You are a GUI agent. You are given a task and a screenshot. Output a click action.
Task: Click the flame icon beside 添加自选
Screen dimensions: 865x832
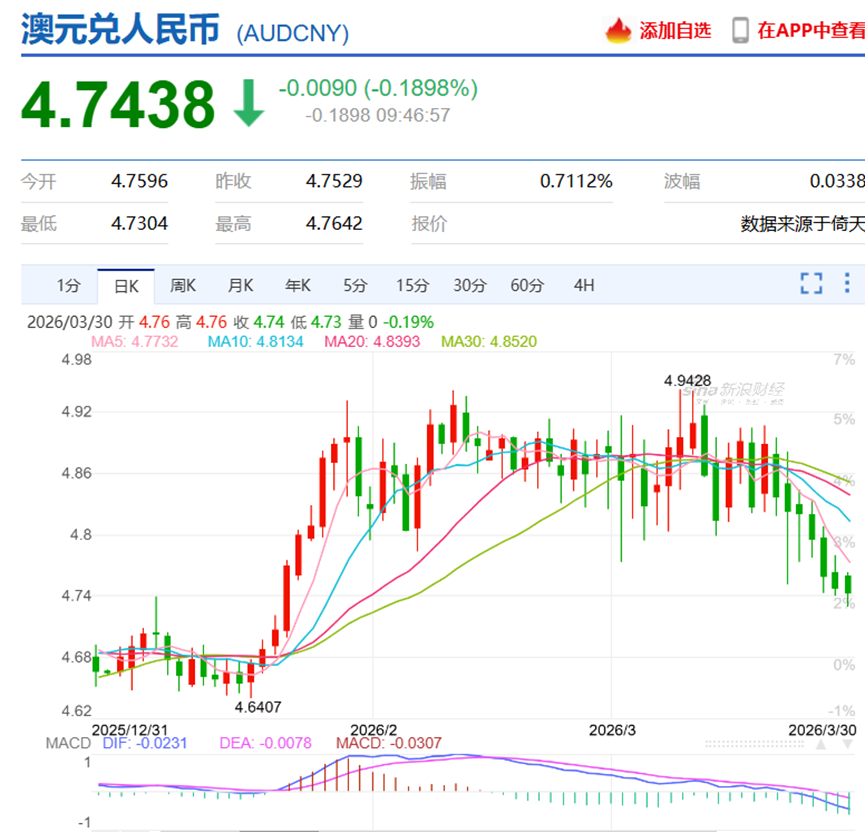pyautogui.click(x=618, y=30)
